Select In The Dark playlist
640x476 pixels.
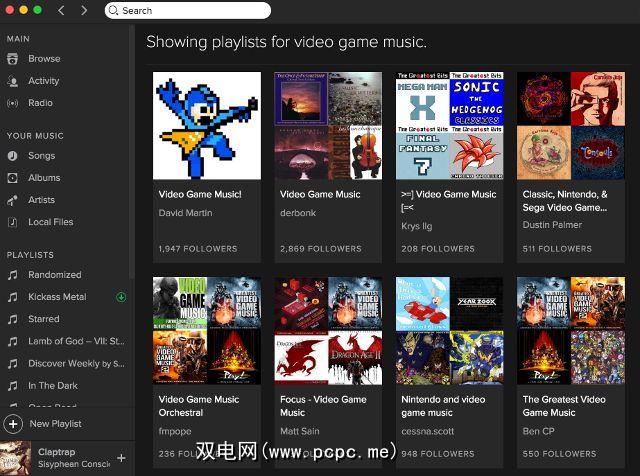[x=53, y=385]
